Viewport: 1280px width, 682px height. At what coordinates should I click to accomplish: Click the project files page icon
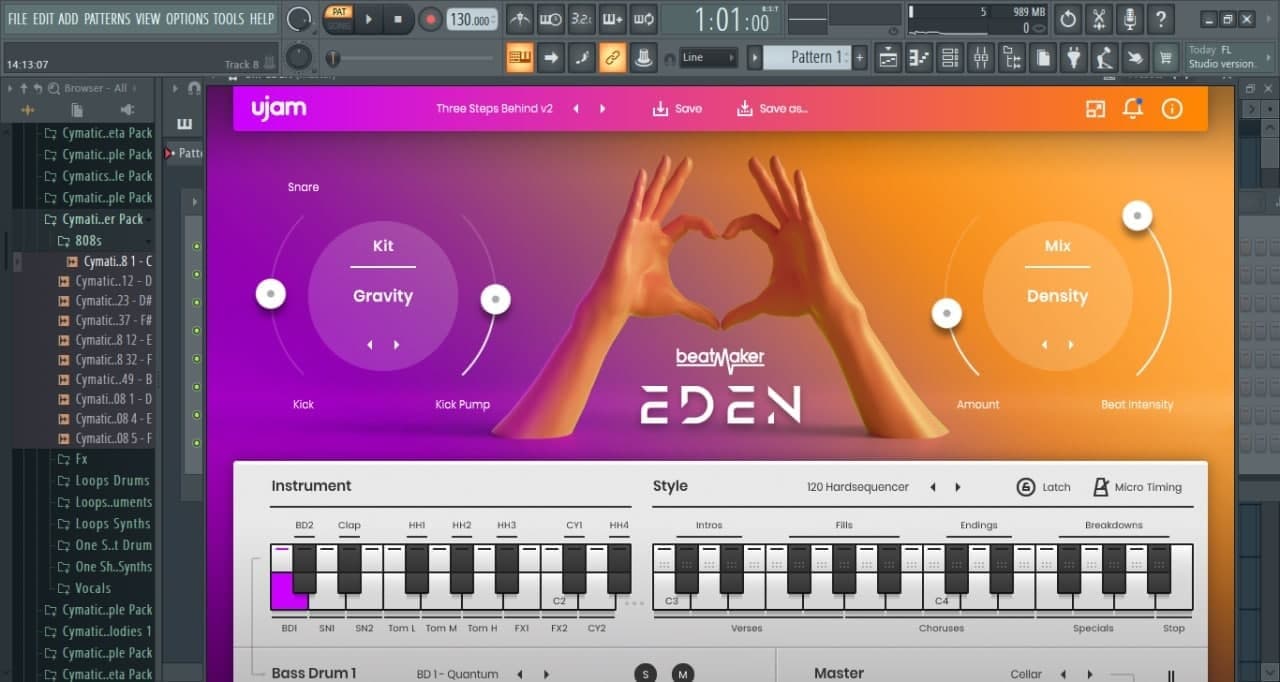tap(1043, 57)
